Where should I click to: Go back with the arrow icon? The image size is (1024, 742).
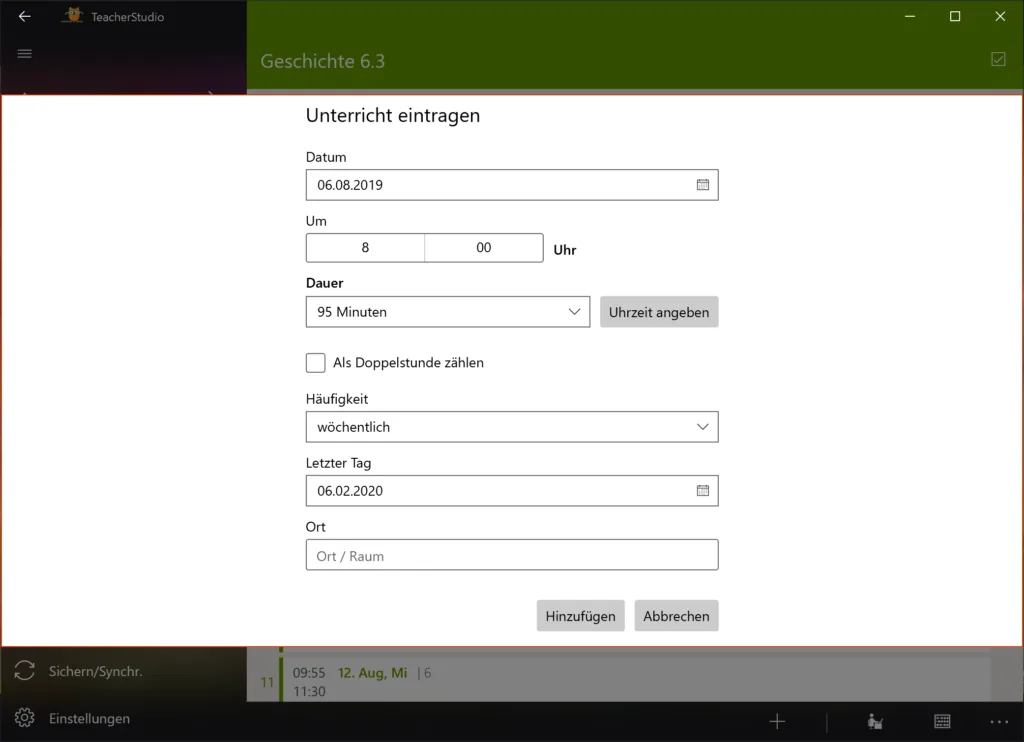tap(25, 16)
